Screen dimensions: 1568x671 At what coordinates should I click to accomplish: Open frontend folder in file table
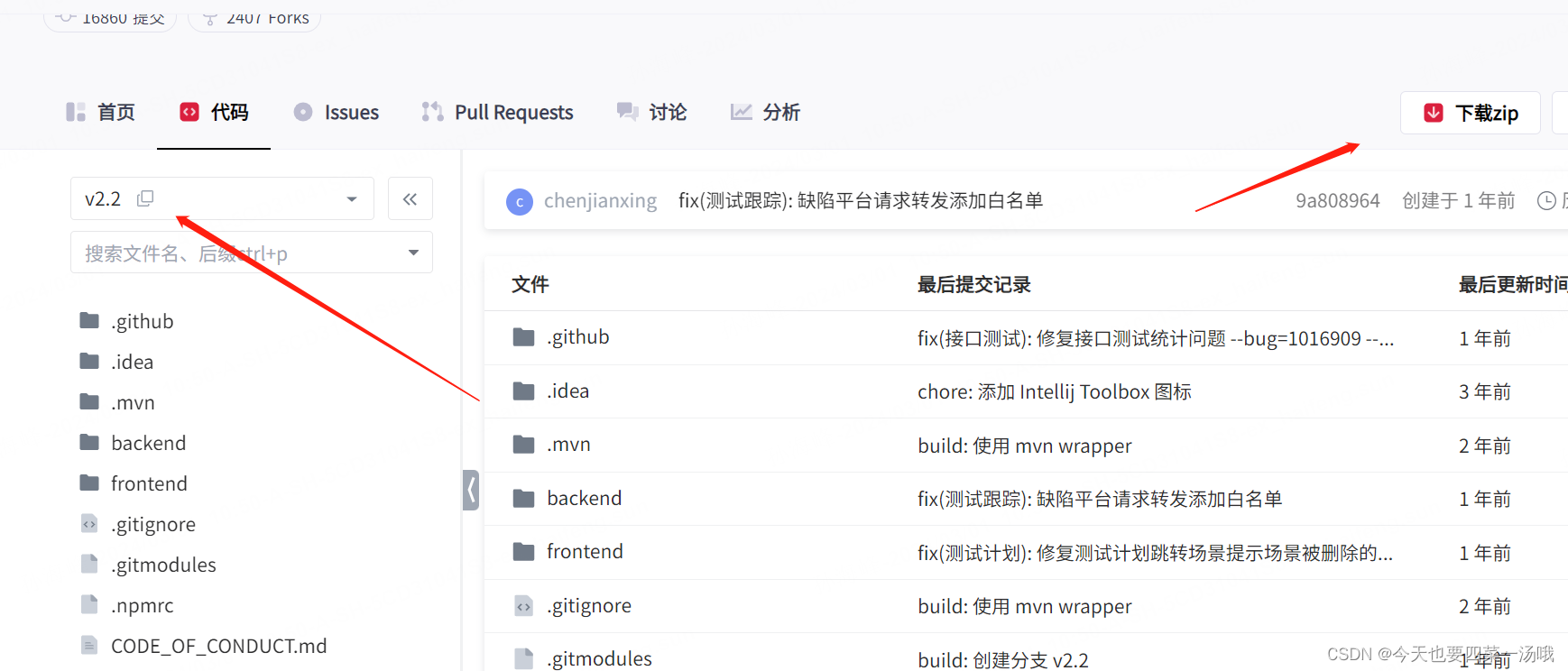(x=585, y=551)
